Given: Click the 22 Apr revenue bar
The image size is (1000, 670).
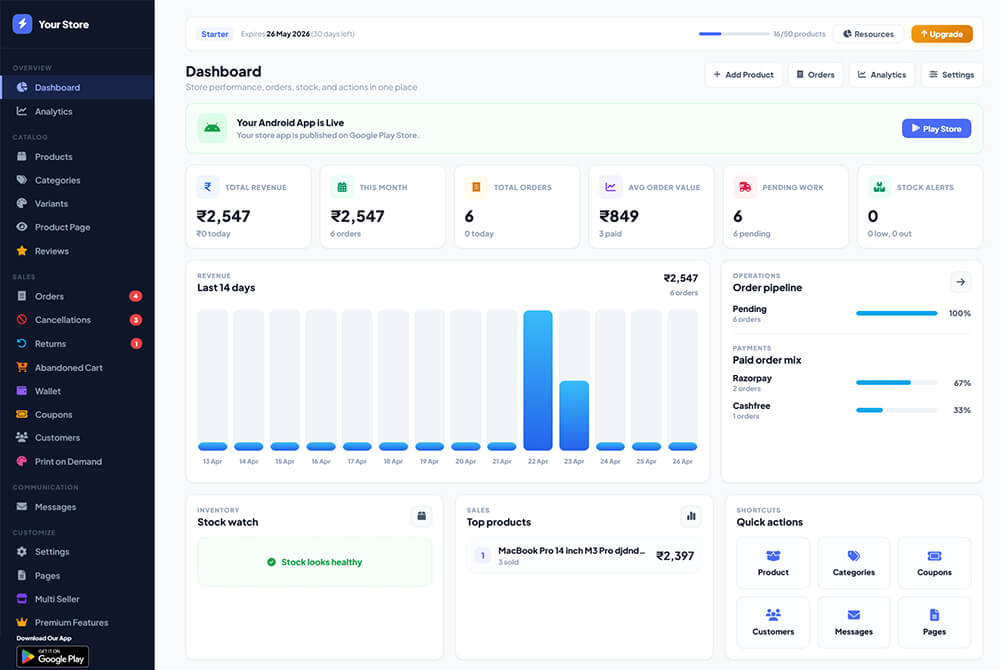Looking at the screenshot, I should tap(538, 380).
